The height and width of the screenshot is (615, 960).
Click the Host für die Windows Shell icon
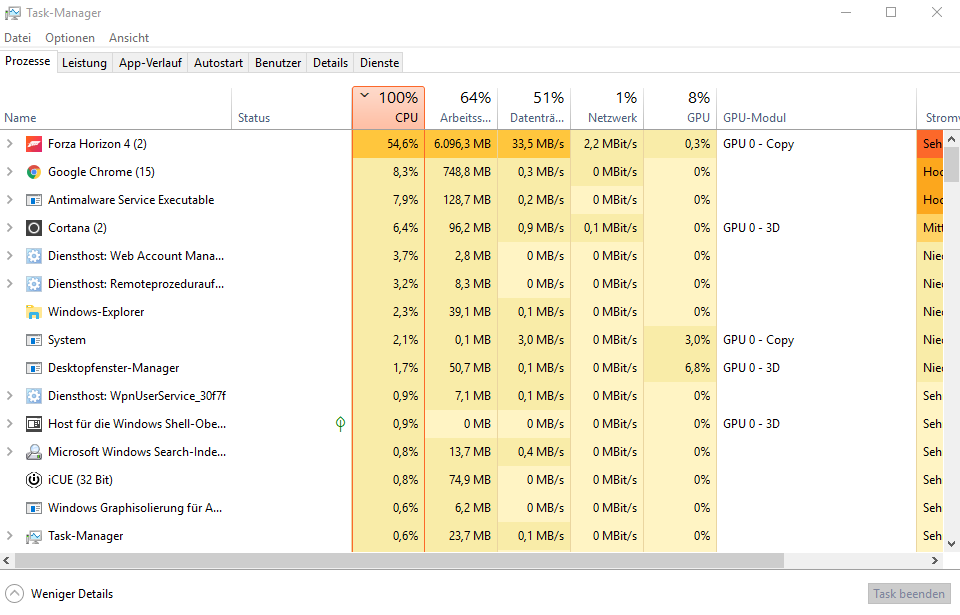pos(34,424)
